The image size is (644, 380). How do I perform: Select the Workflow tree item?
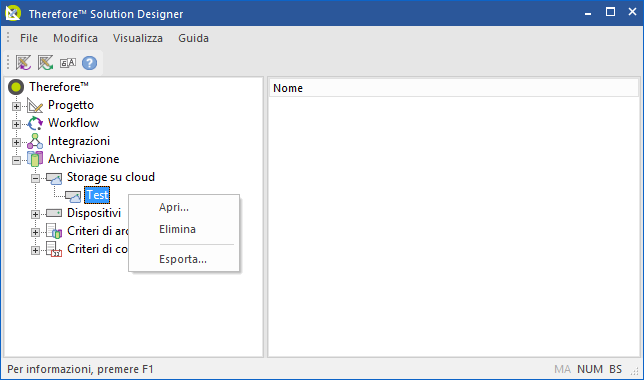click(x=74, y=123)
